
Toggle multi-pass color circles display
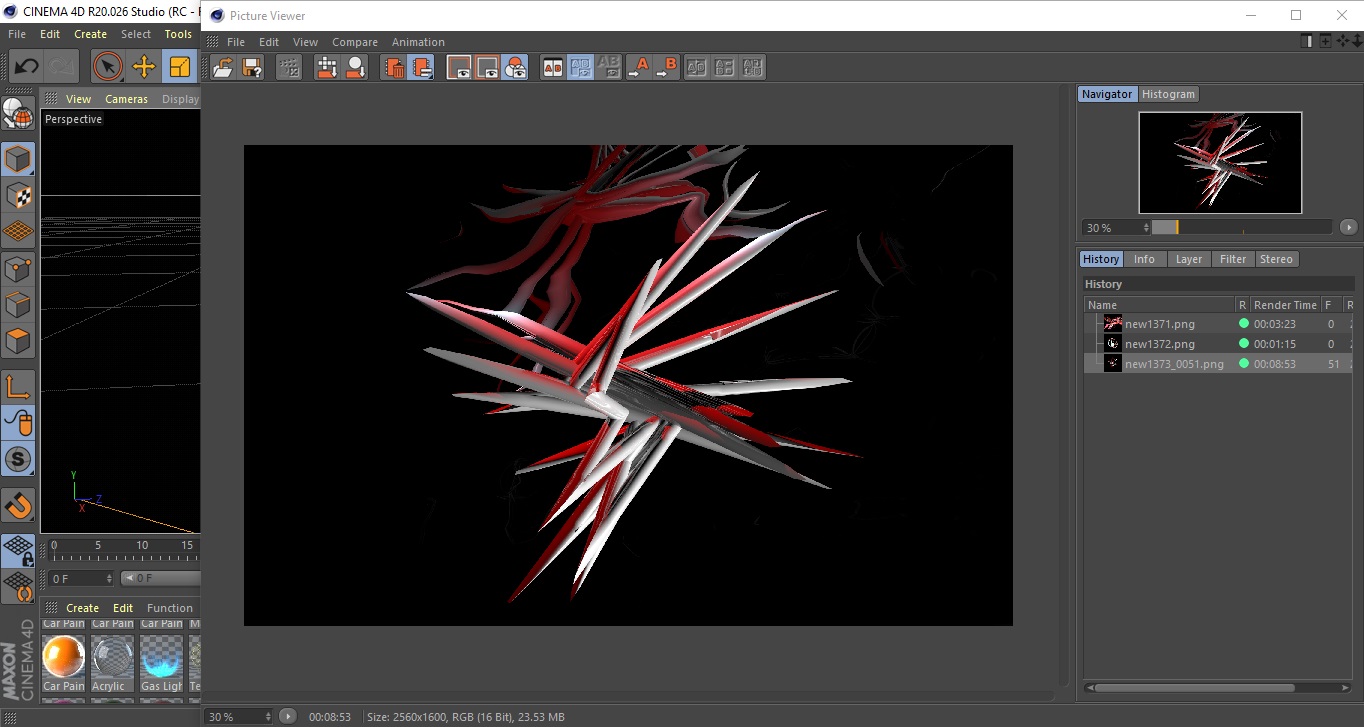coord(515,67)
